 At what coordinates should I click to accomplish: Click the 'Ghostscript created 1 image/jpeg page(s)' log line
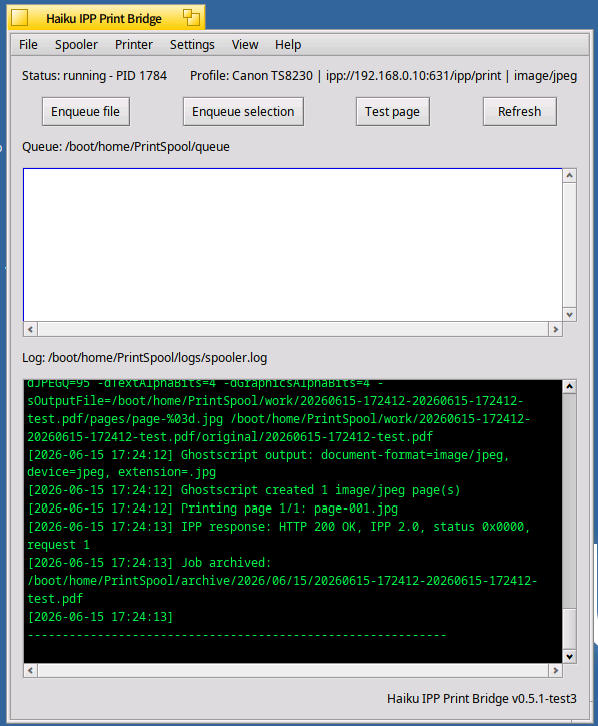[244, 490]
